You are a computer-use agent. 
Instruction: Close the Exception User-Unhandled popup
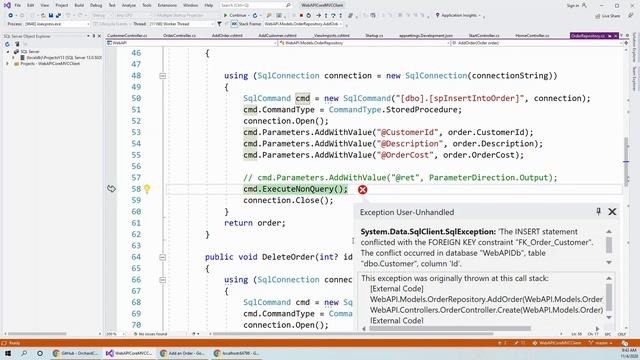[x=612, y=211]
